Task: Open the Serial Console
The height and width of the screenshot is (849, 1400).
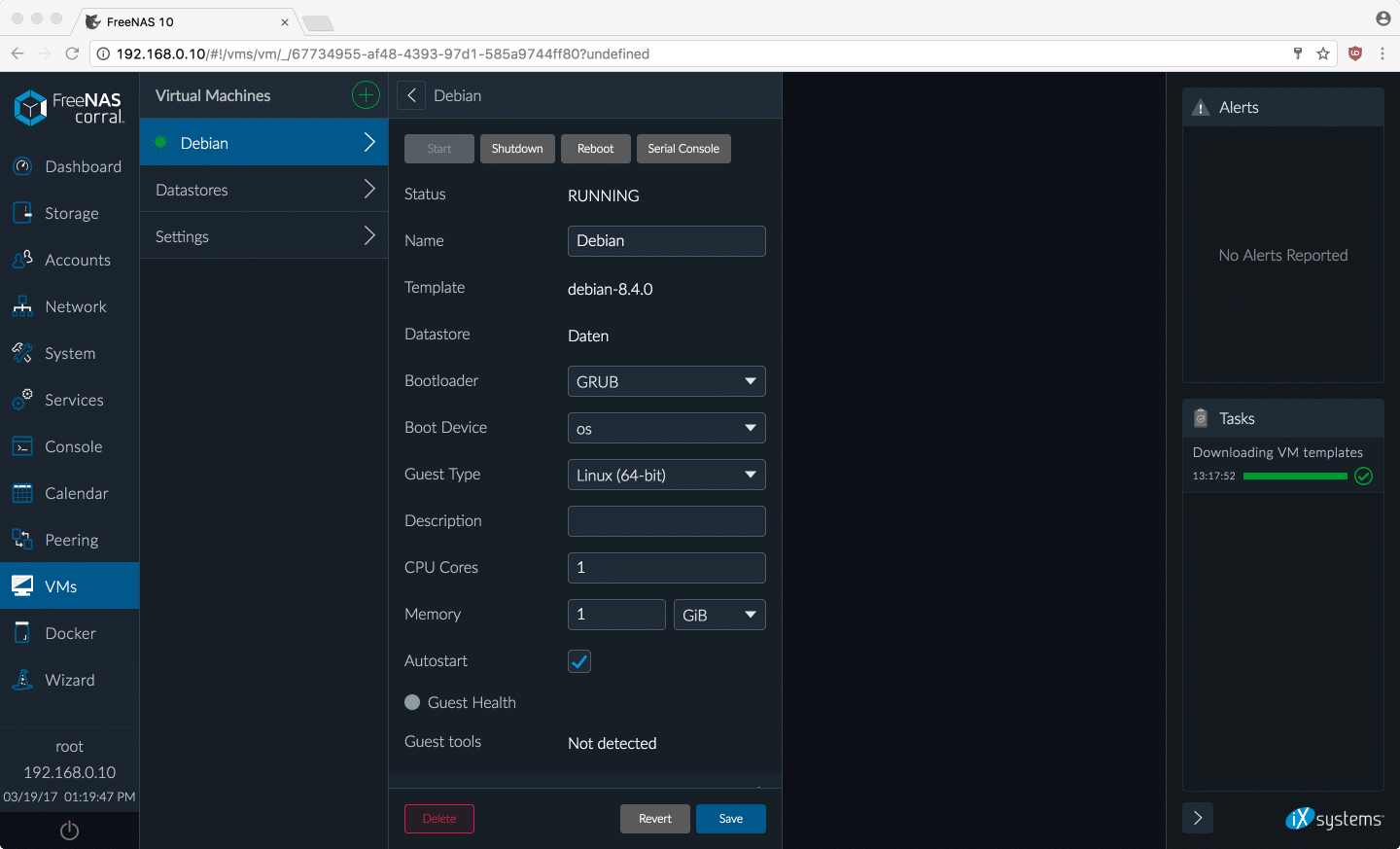Action: (683, 149)
